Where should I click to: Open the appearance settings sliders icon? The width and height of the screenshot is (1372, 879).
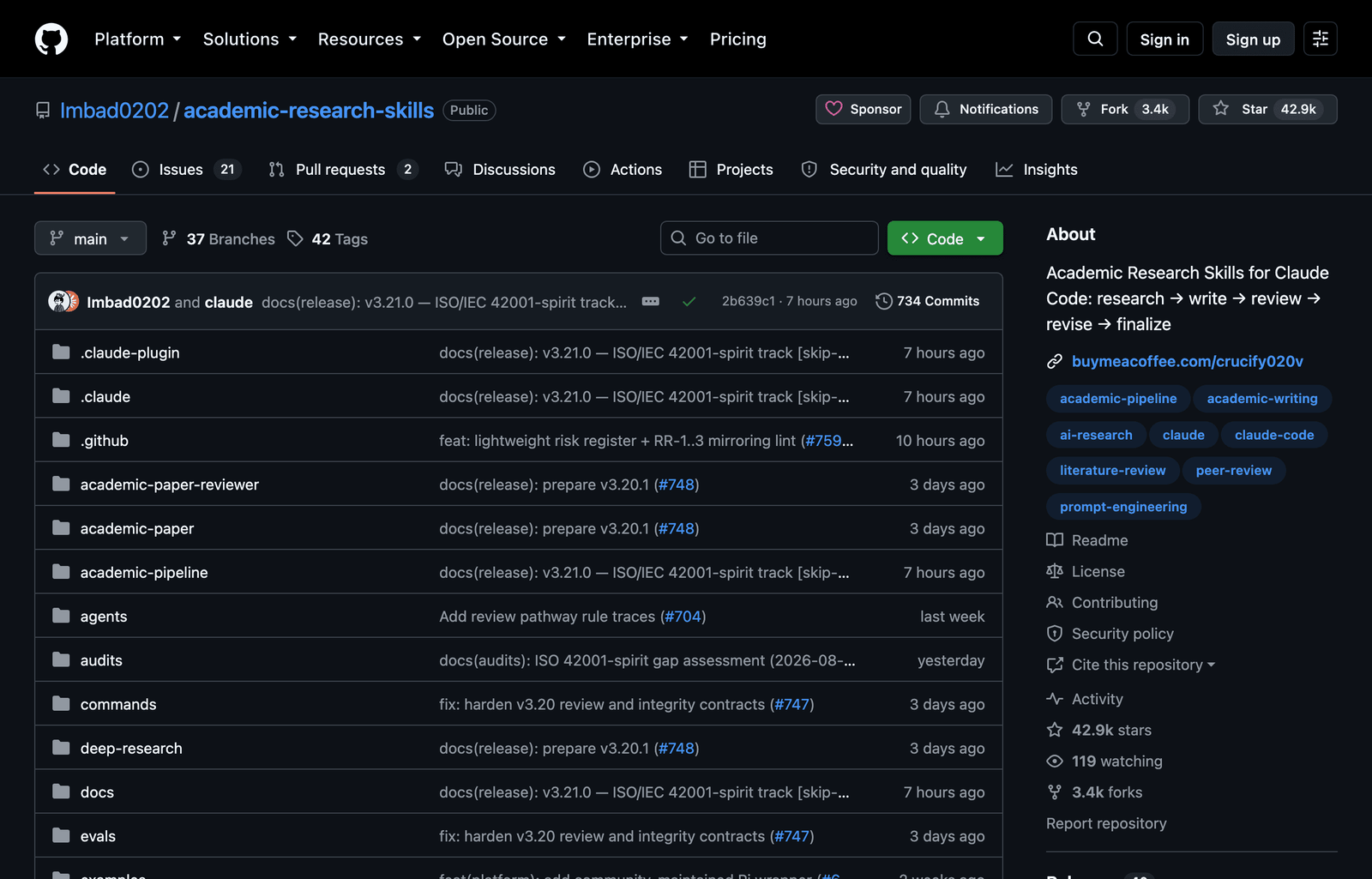click(x=1321, y=39)
